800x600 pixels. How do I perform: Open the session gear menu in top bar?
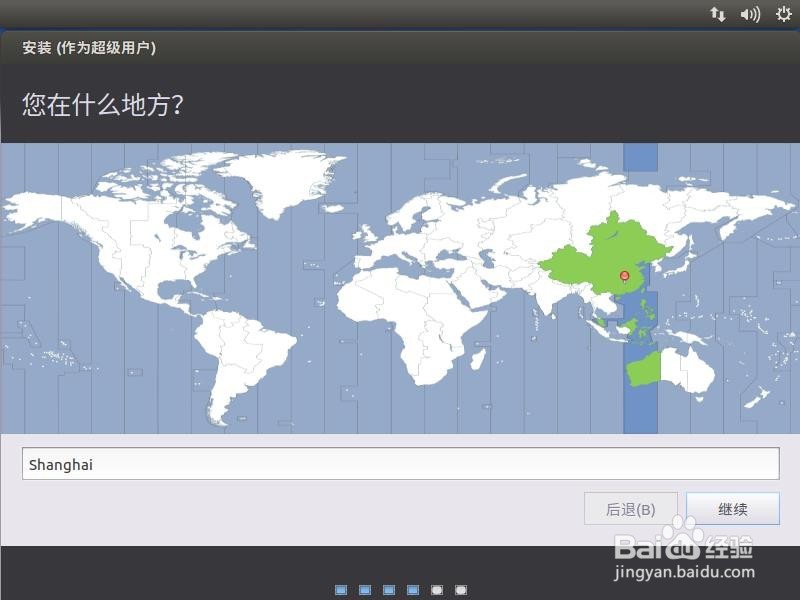point(785,14)
